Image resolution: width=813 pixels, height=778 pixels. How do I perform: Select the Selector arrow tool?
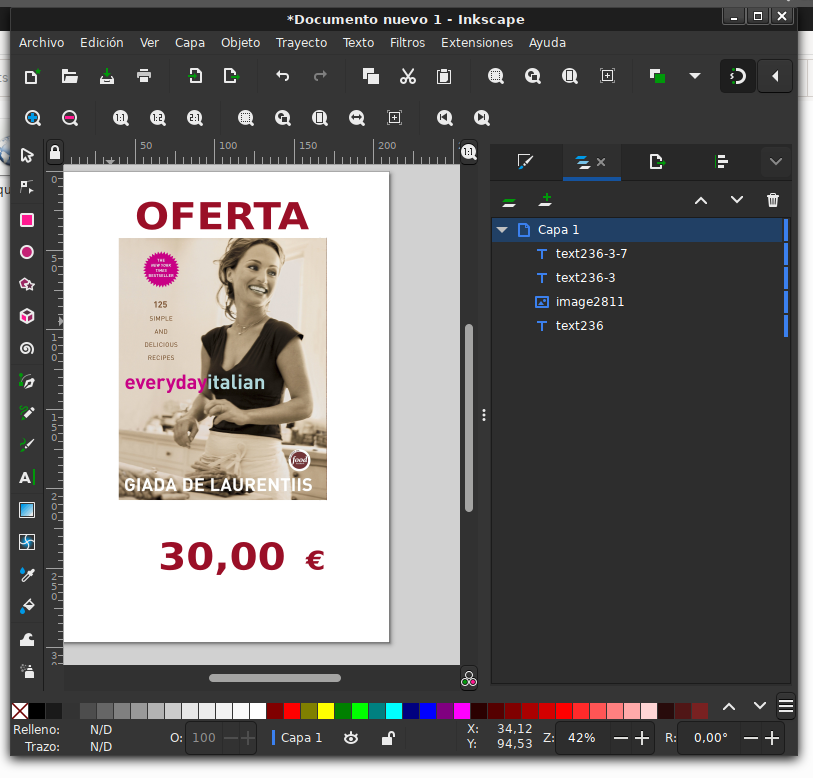pyautogui.click(x=27, y=155)
